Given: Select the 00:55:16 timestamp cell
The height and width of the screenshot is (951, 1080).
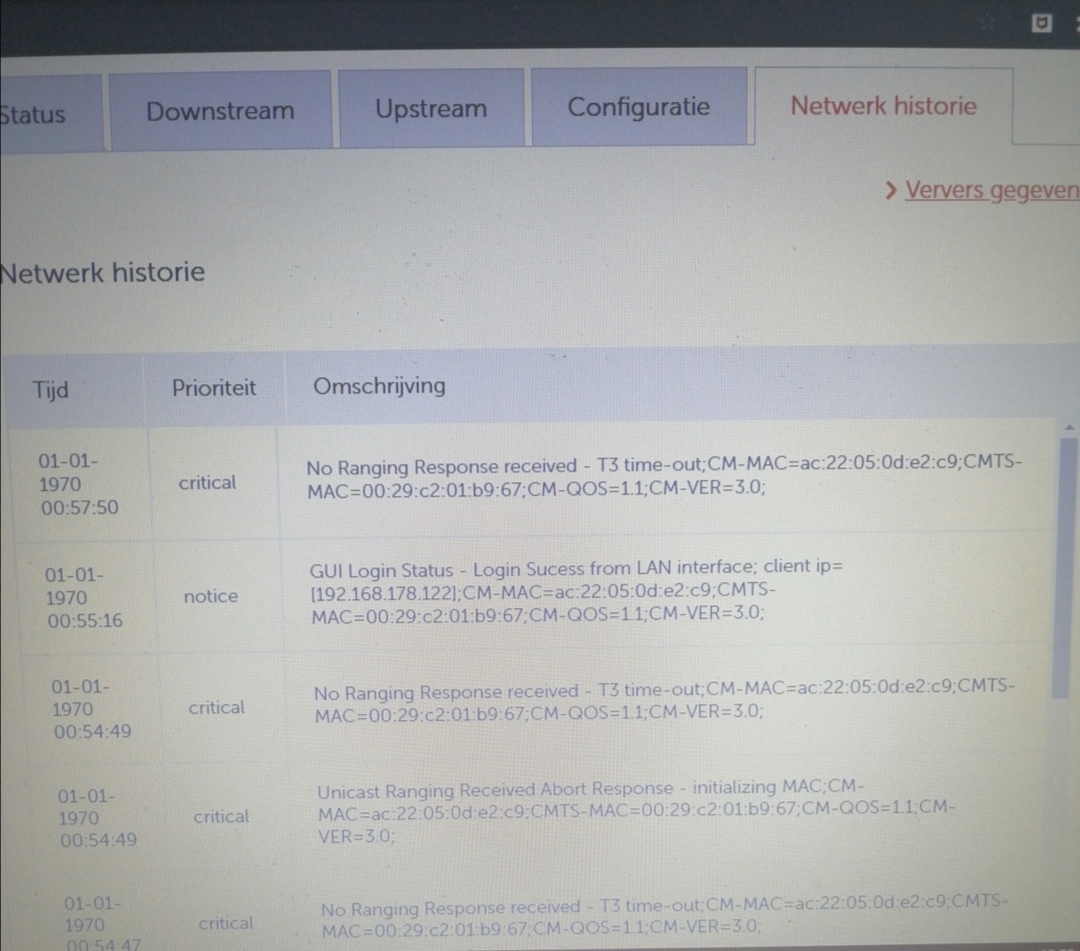Looking at the screenshot, I should [84, 598].
